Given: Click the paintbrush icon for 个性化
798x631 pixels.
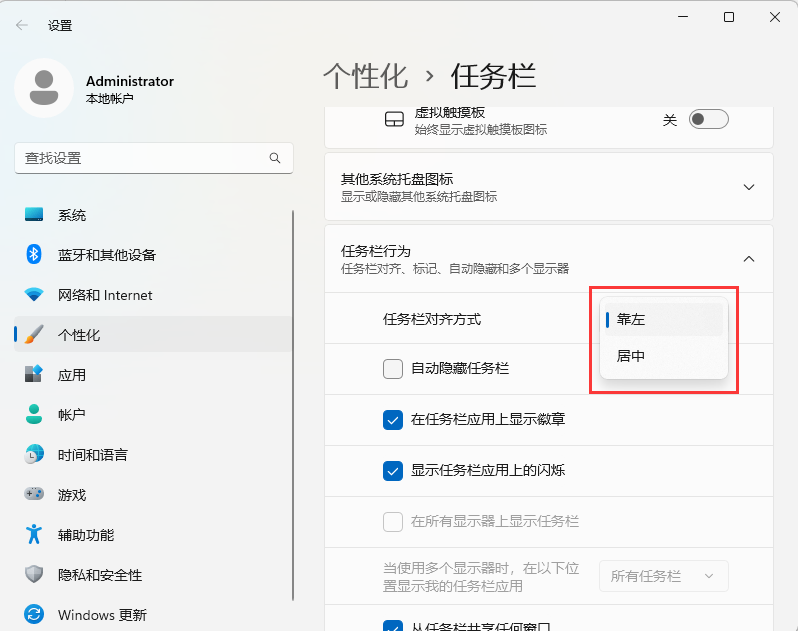Looking at the screenshot, I should coord(34,334).
